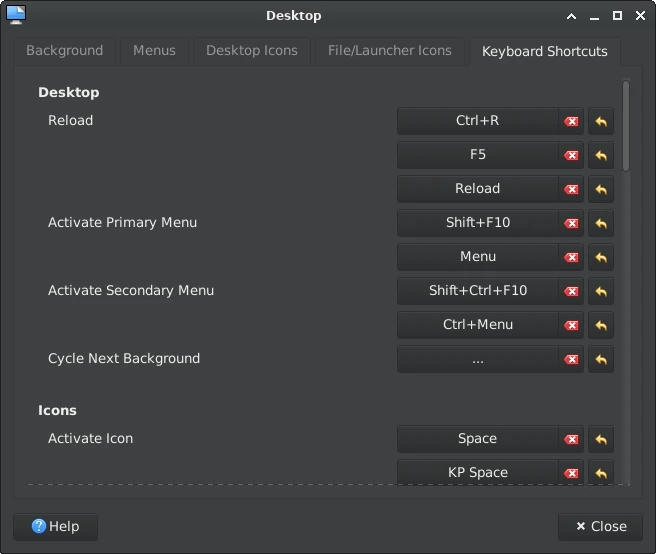Image resolution: width=656 pixels, height=554 pixels.
Task: Reset the Shift+F10 shortcut
Action: point(601,223)
